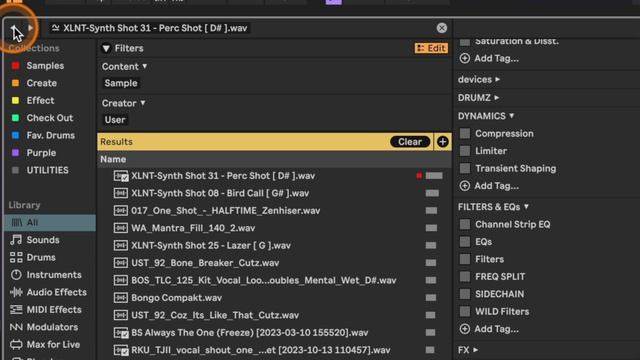This screenshot has width=640, height=360.
Task: Select the All library category
Action: (x=50, y=222)
